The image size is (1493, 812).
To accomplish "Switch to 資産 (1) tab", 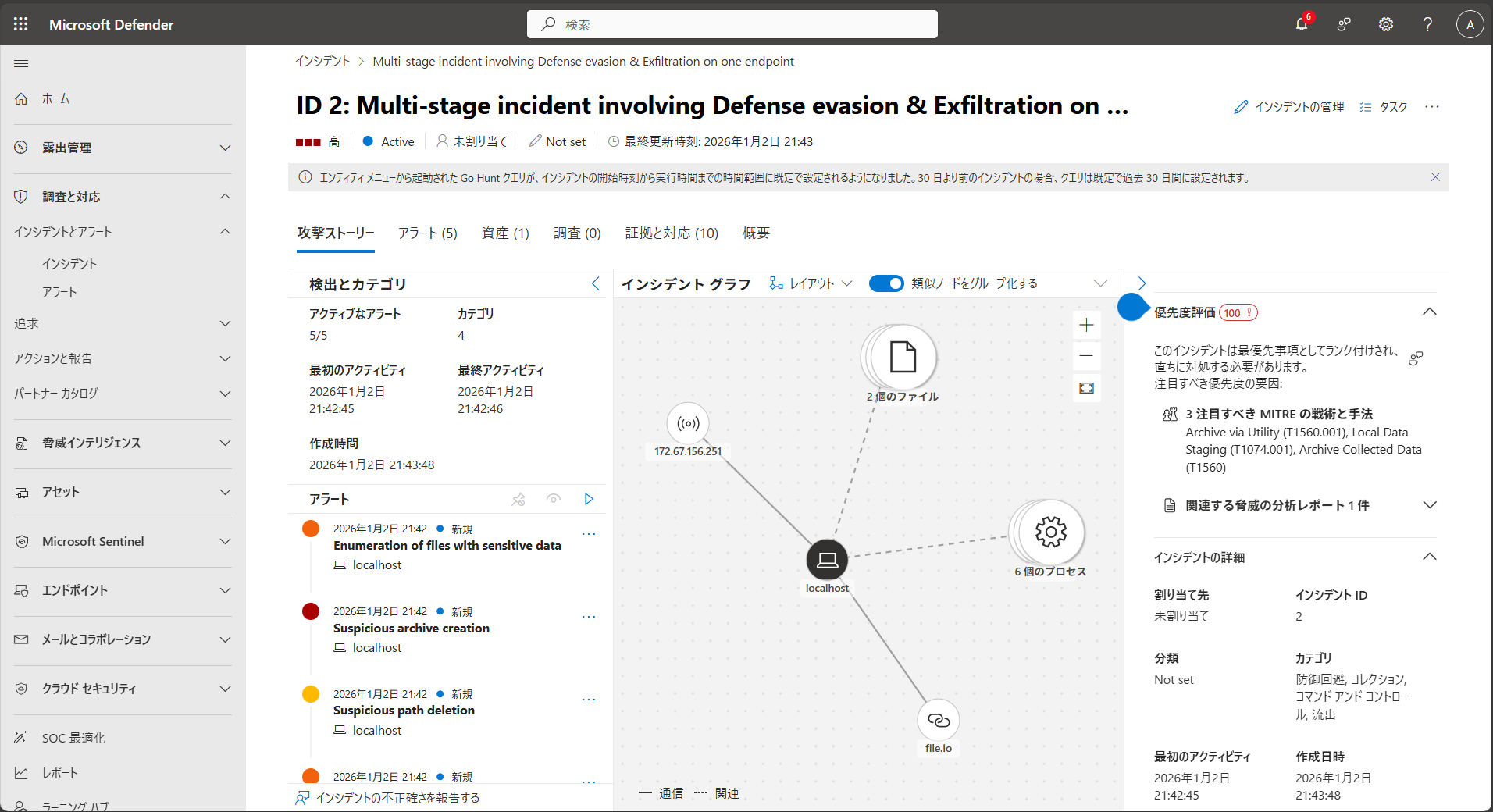I will click(x=505, y=233).
